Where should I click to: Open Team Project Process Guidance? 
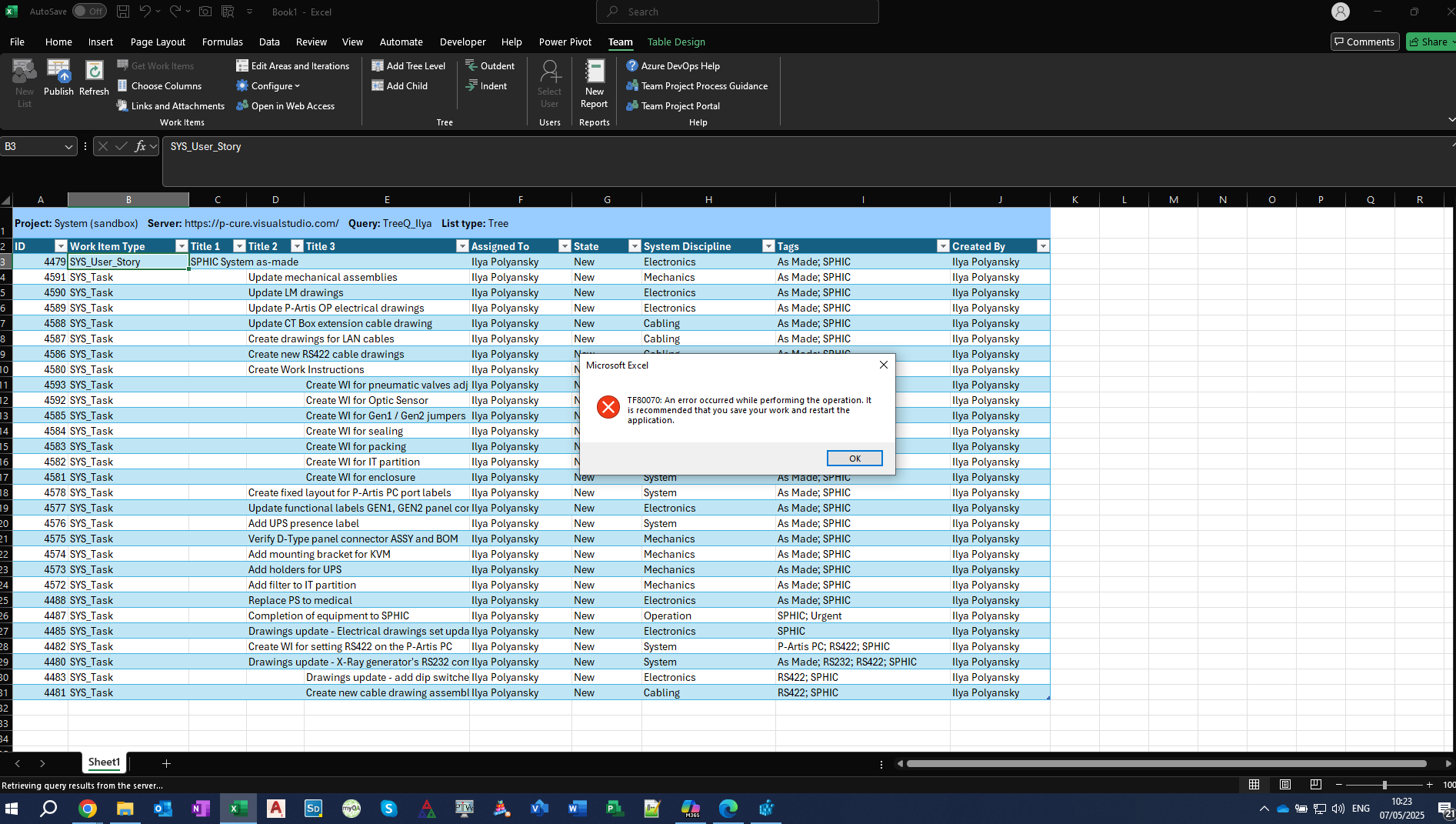[x=697, y=86]
